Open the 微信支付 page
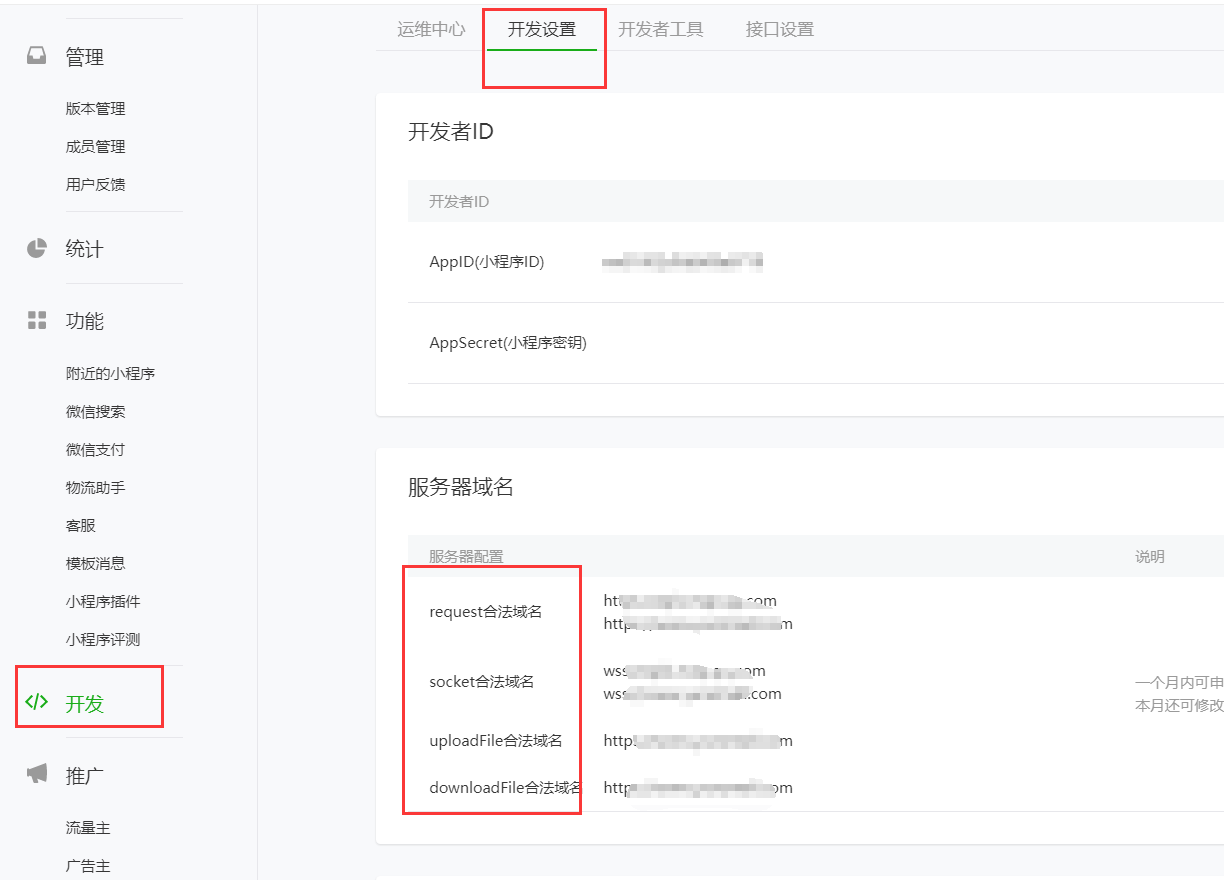This screenshot has height=880, width=1224. [x=96, y=450]
